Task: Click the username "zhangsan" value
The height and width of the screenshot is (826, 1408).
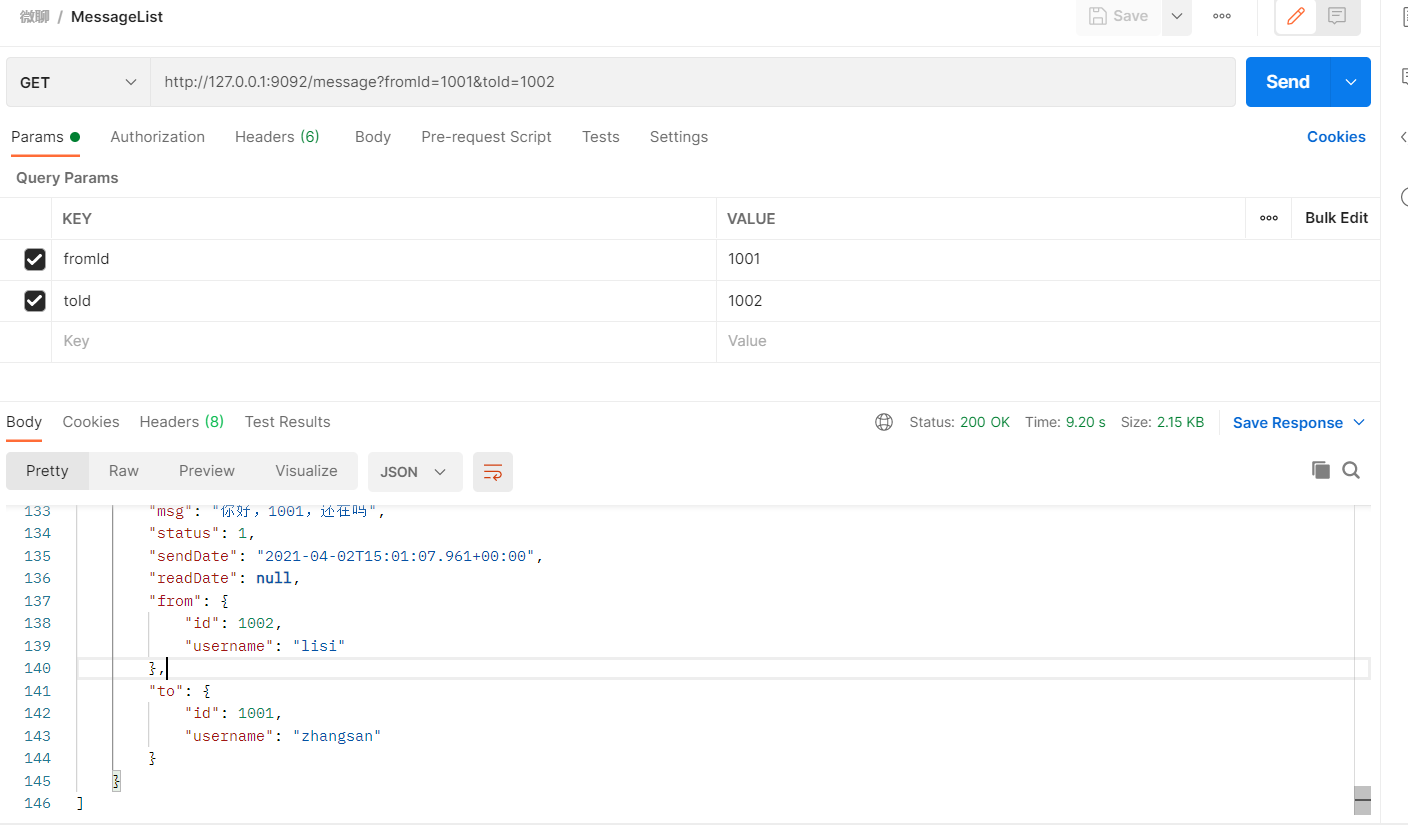Action: pyautogui.click(x=336, y=736)
